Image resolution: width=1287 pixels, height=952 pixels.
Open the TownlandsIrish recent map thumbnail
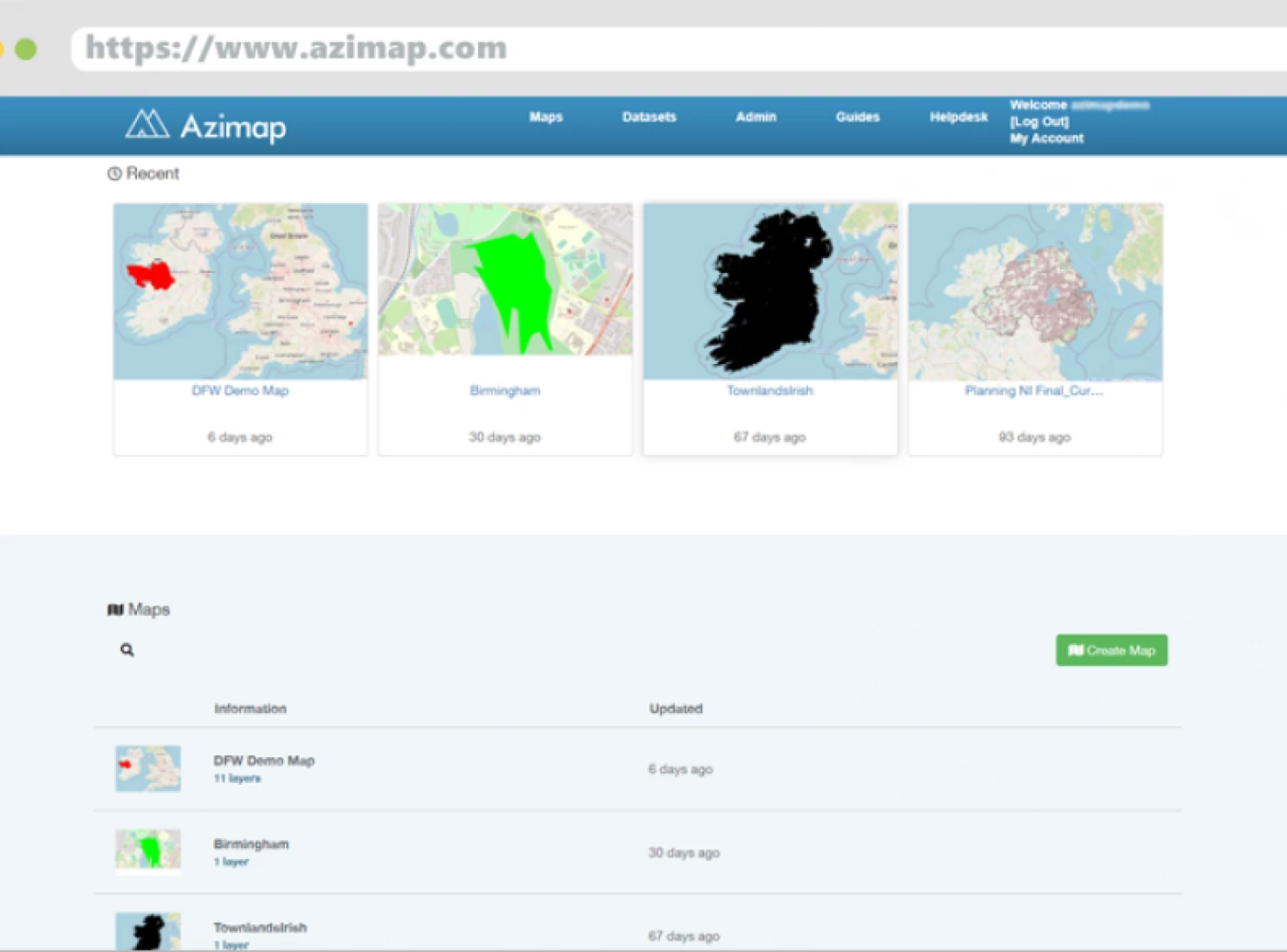pos(769,290)
